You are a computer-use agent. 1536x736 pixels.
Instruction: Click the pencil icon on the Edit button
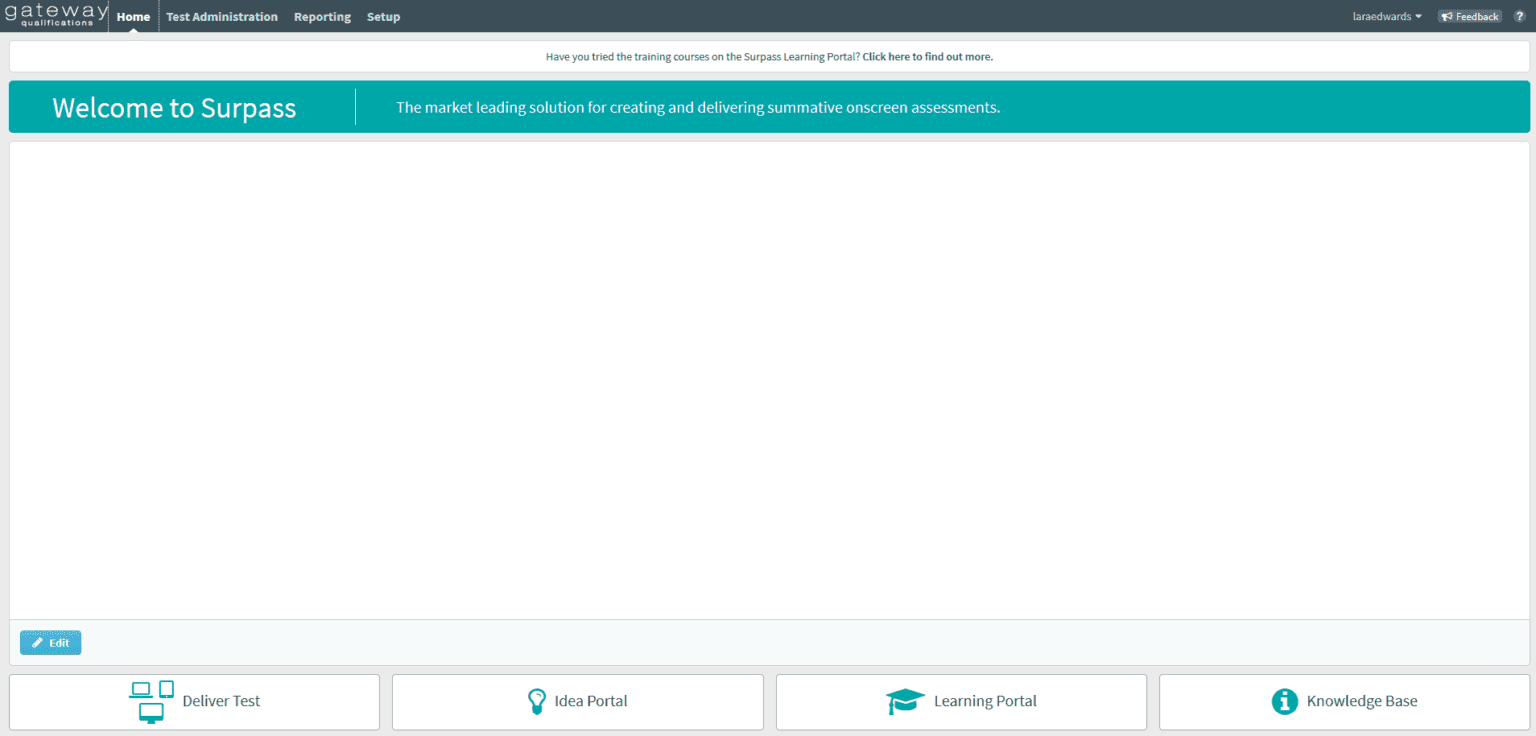(39, 642)
